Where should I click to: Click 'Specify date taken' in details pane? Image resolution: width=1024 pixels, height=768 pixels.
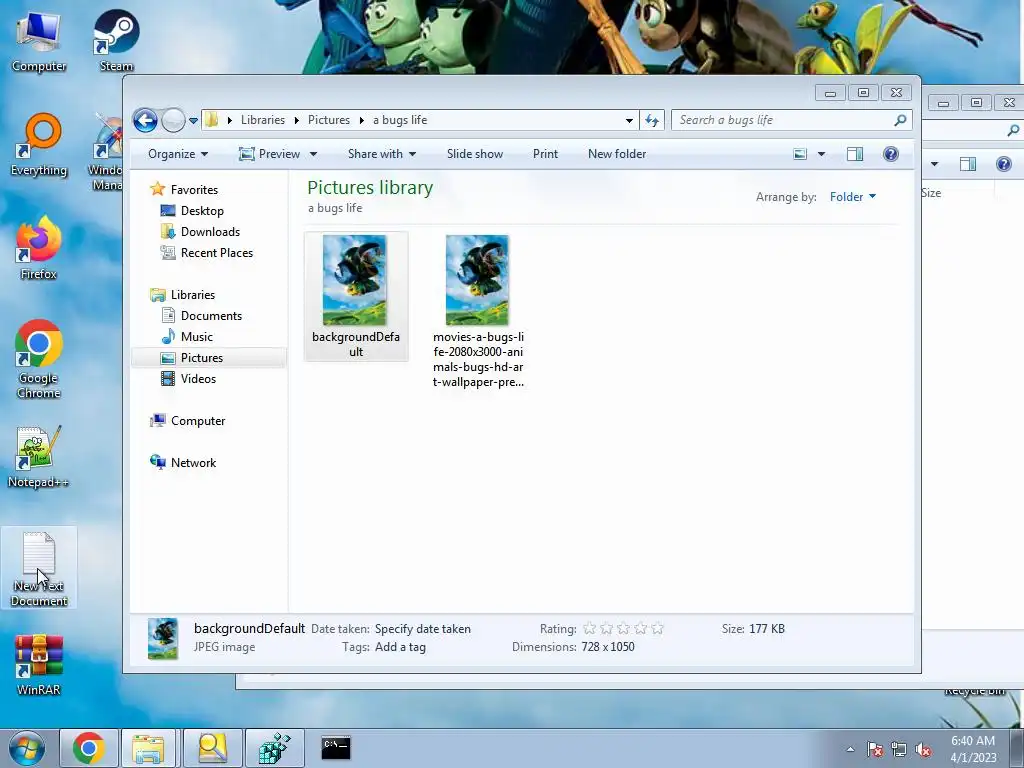[423, 629]
